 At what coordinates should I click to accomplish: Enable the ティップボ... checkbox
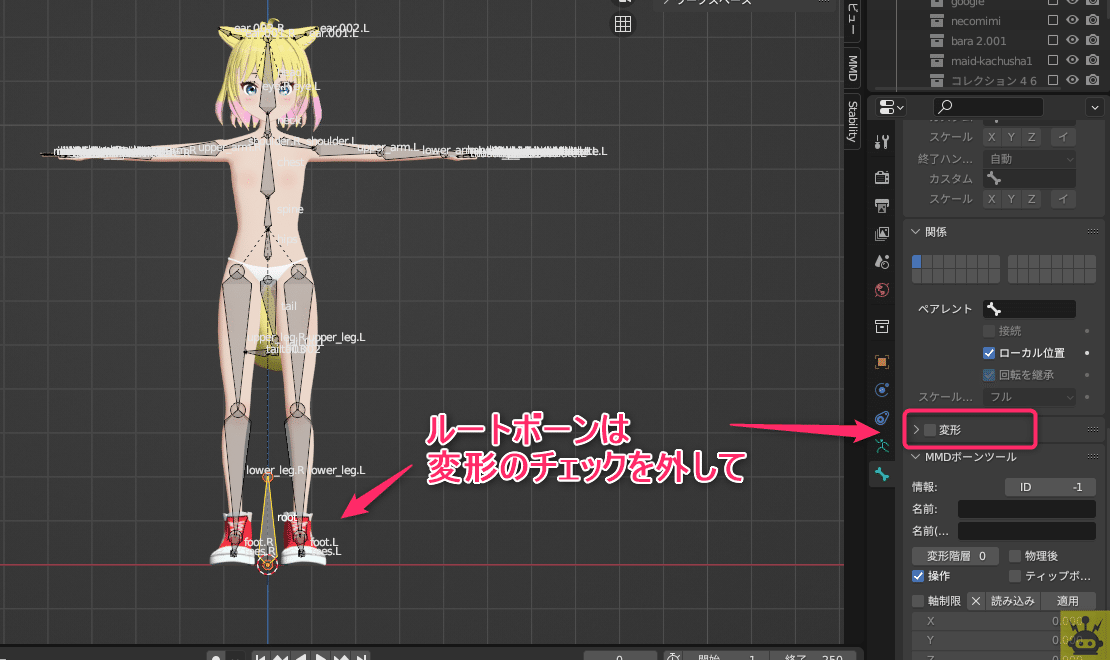[x=1015, y=576]
